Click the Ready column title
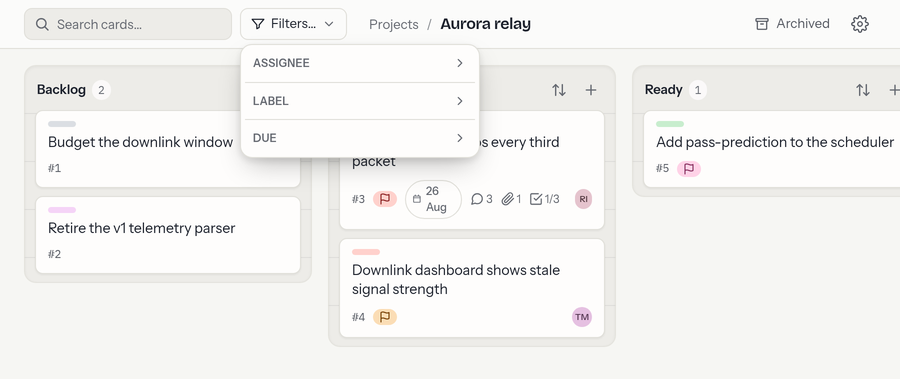 coord(664,90)
